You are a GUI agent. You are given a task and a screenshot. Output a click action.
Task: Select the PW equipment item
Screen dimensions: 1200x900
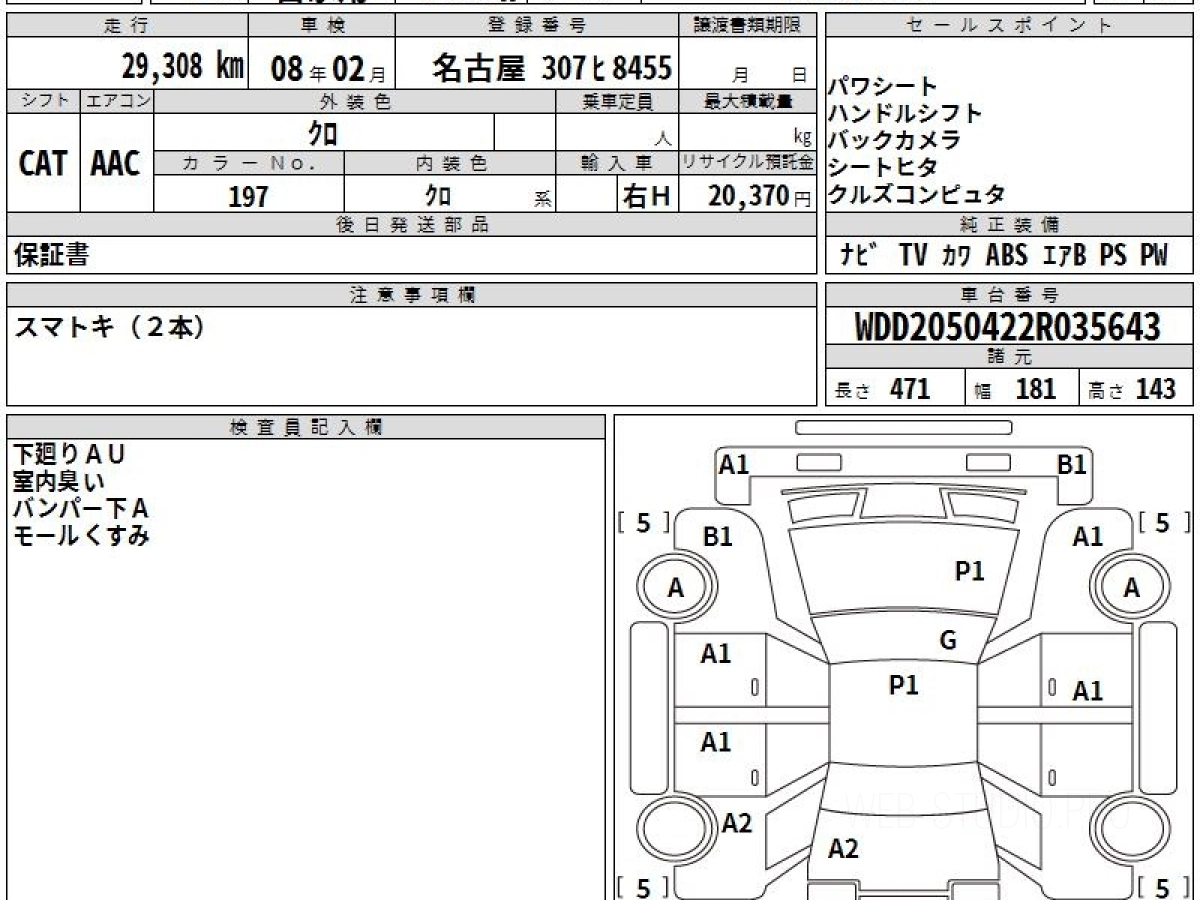pyautogui.click(x=1153, y=256)
